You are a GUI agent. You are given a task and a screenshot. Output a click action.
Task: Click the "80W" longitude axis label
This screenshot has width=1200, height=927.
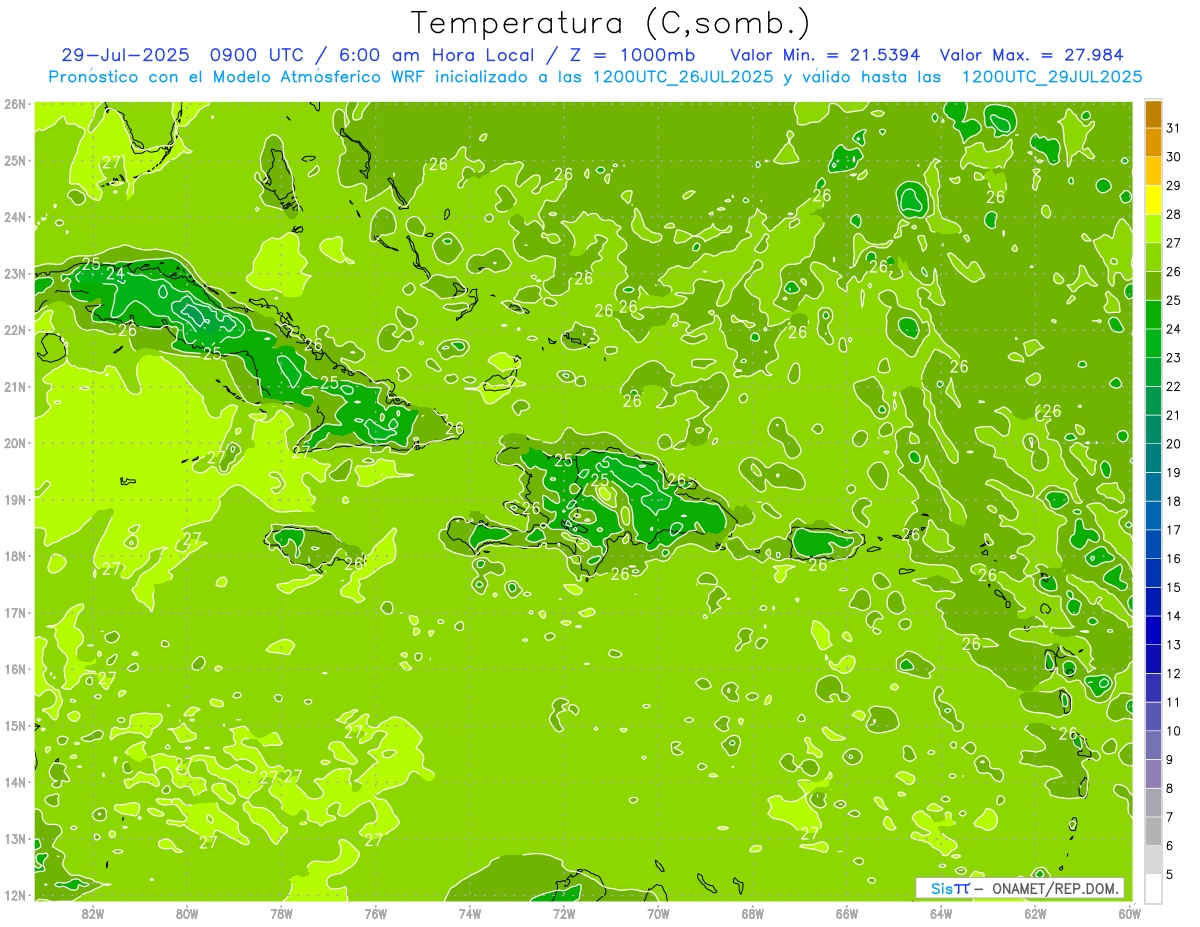pyautogui.click(x=187, y=913)
